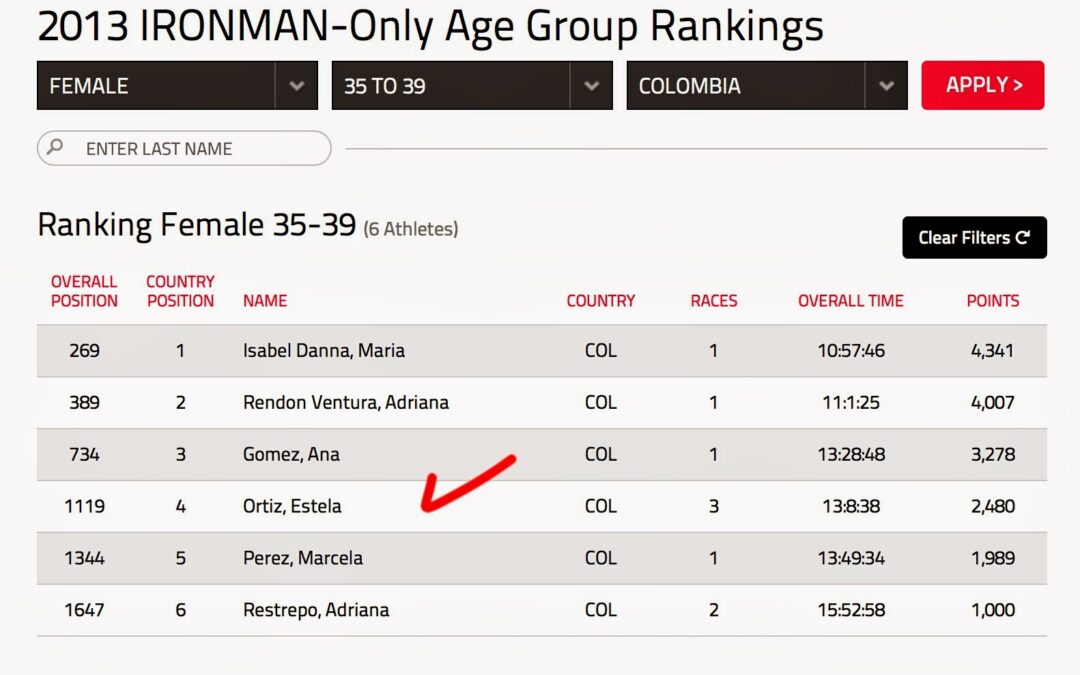
Task: Sort by Overall Position column header
Action: (x=84, y=291)
